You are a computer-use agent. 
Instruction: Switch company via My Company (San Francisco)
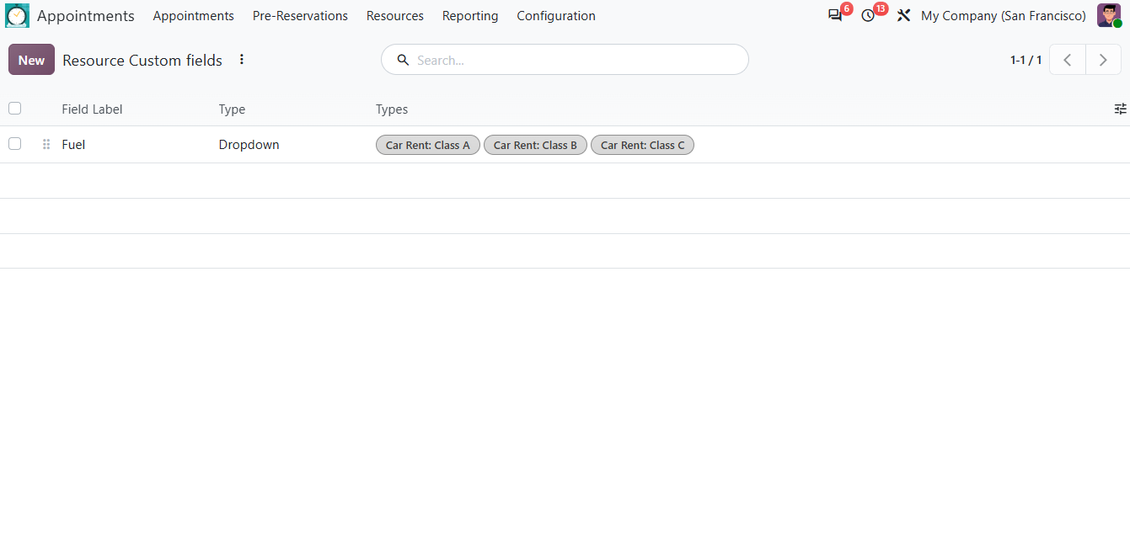(x=1003, y=16)
